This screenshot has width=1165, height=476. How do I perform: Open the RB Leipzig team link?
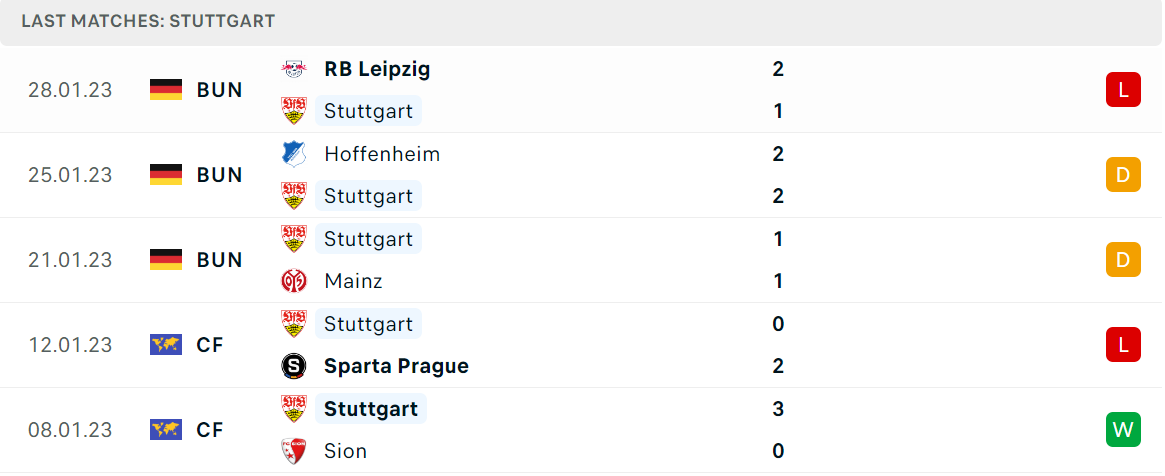(377, 69)
